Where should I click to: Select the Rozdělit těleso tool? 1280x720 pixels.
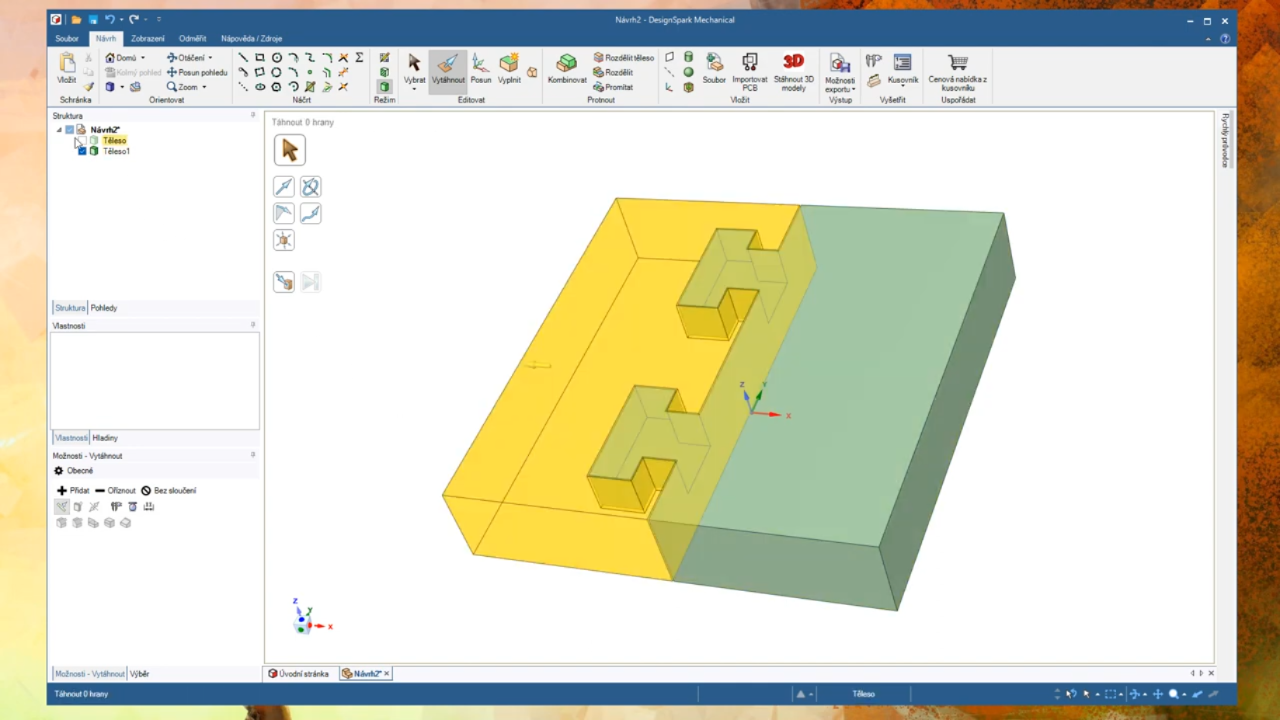[x=623, y=58]
